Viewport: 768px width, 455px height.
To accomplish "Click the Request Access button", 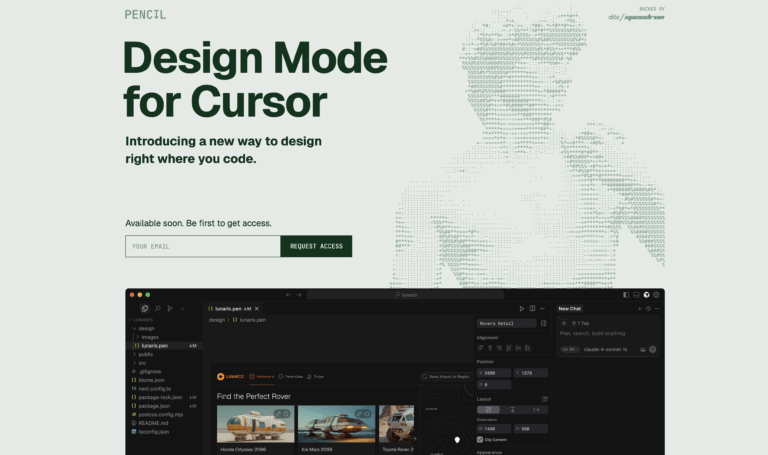I will click(316, 246).
